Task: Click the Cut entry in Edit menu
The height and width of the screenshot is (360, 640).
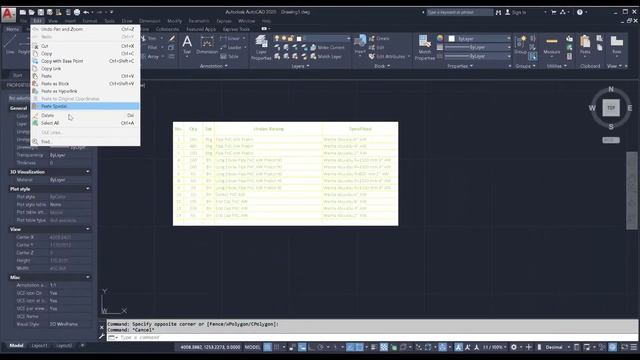Action: [85, 46]
